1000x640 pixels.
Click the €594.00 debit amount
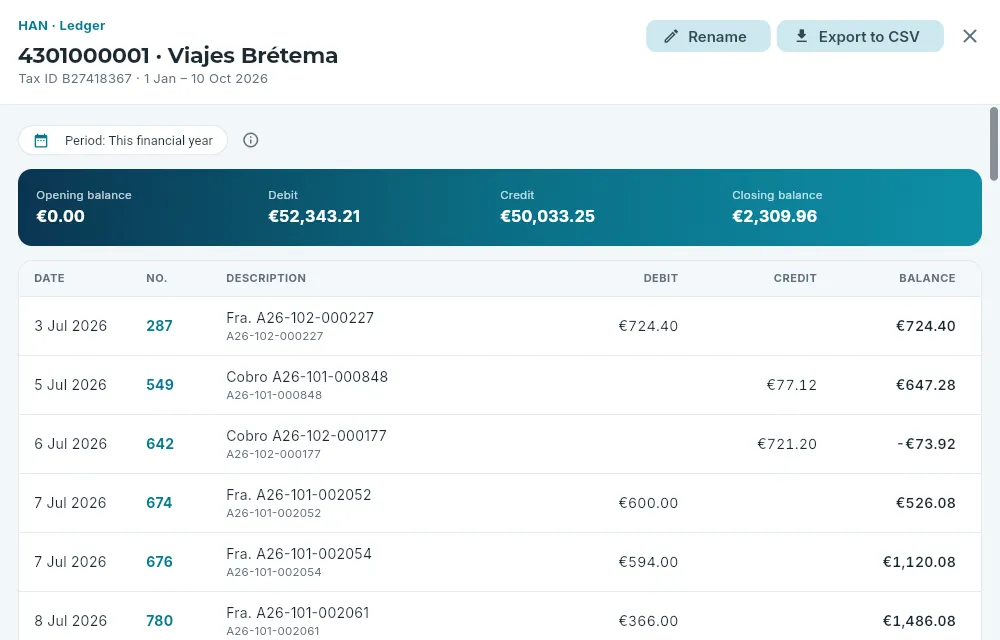click(x=648, y=562)
